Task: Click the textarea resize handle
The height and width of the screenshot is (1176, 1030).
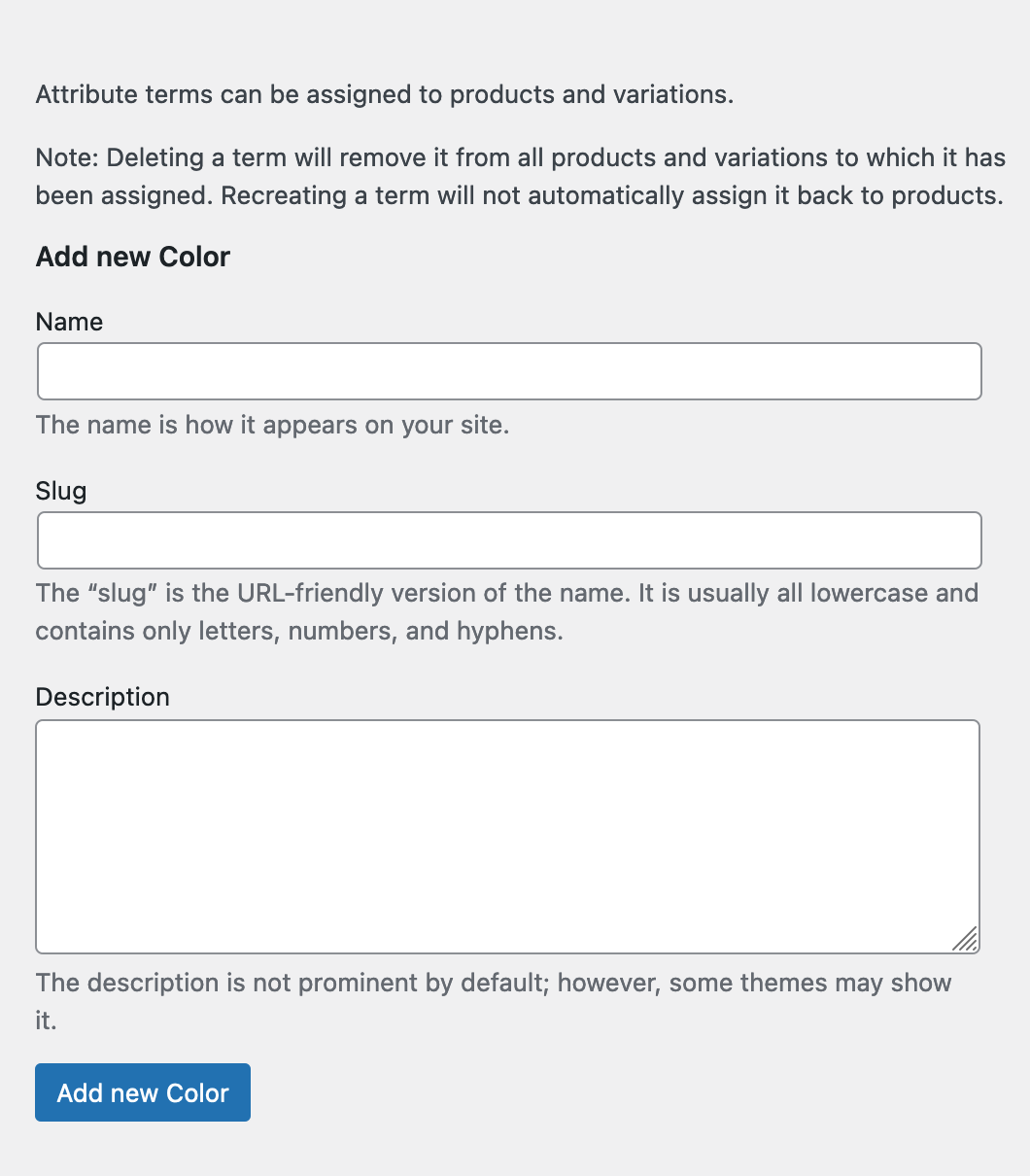Action: point(967,940)
